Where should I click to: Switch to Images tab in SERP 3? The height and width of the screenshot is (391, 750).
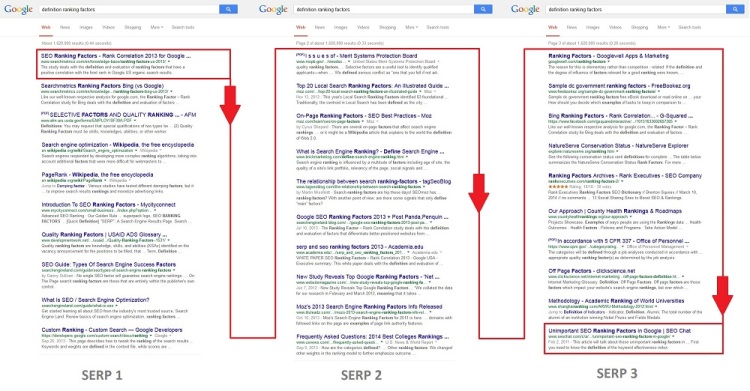tap(593, 27)
